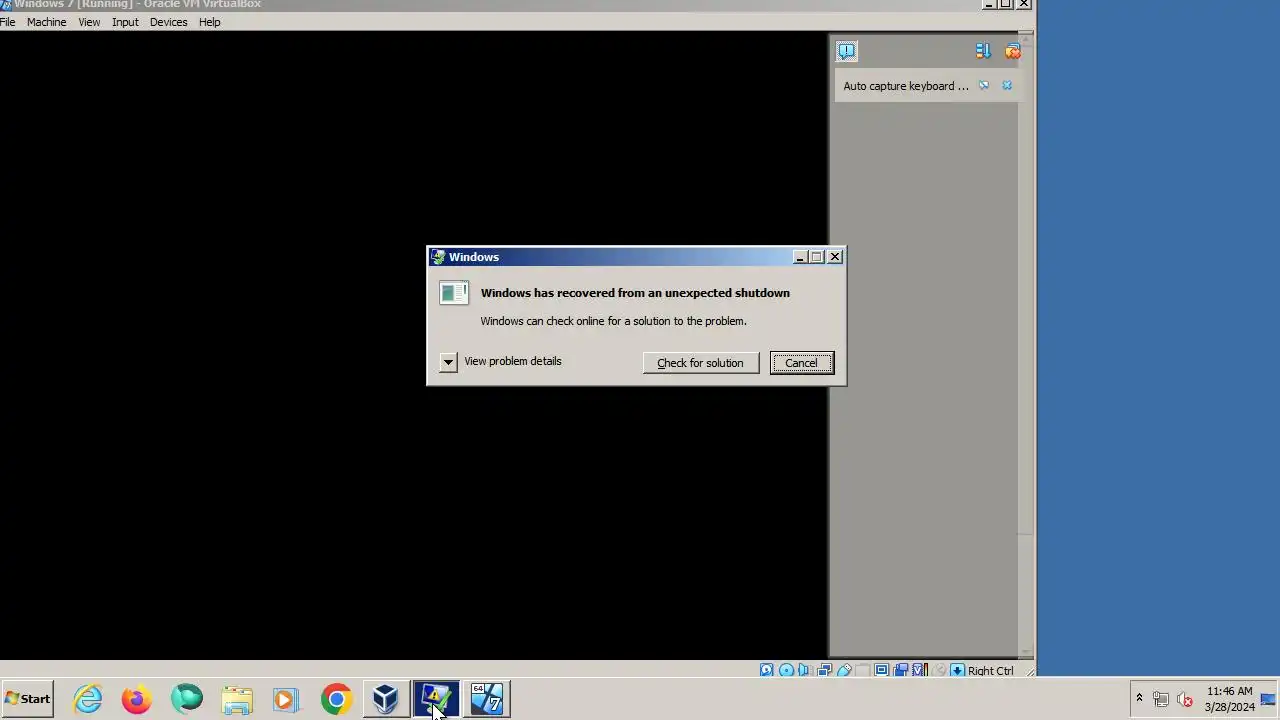Open the Help menu
Screen dimensions: 1280x720
coord(209,22)
